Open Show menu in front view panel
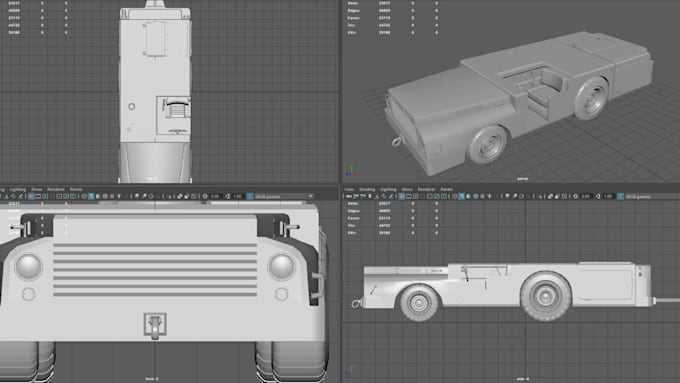This screenshot has height=383, width=680. tap(37, 189)
